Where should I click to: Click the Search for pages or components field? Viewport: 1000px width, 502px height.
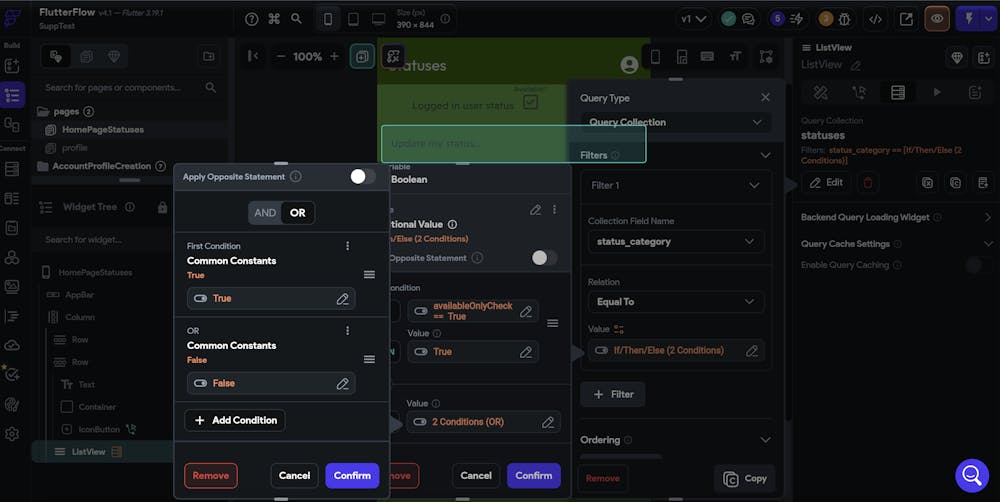pyautogui.click(x=129, y=87)
